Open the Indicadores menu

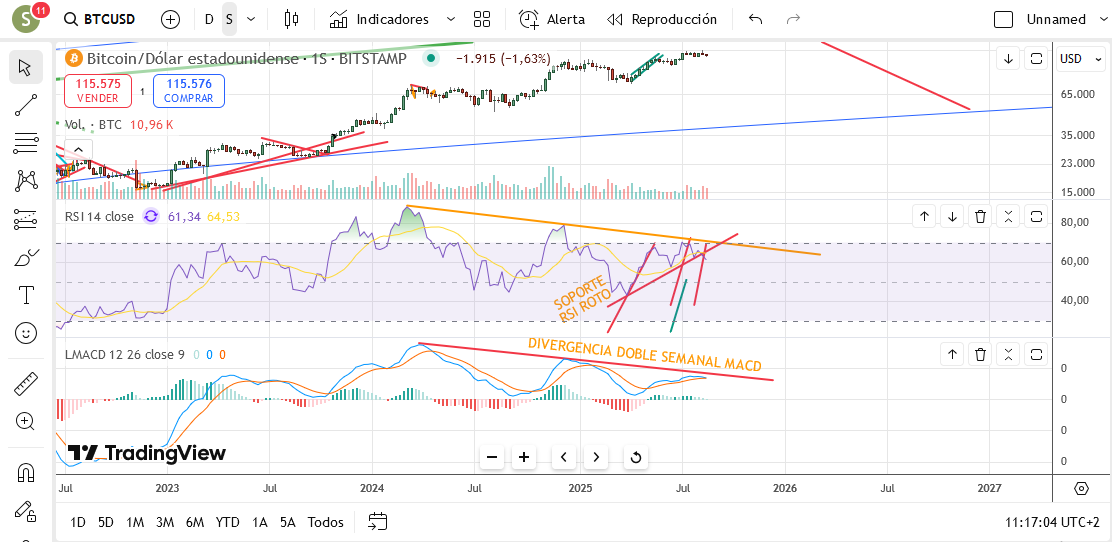pyautogui.click(x=379, y=19)
